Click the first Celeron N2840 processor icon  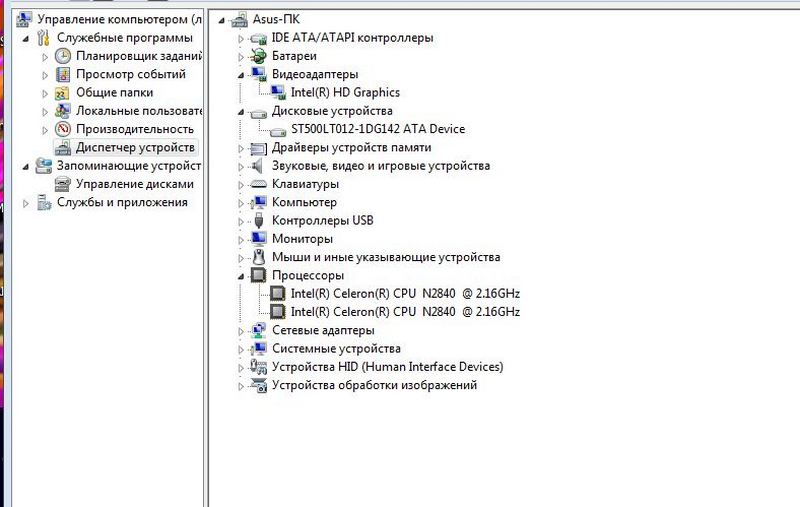[278, 293]
